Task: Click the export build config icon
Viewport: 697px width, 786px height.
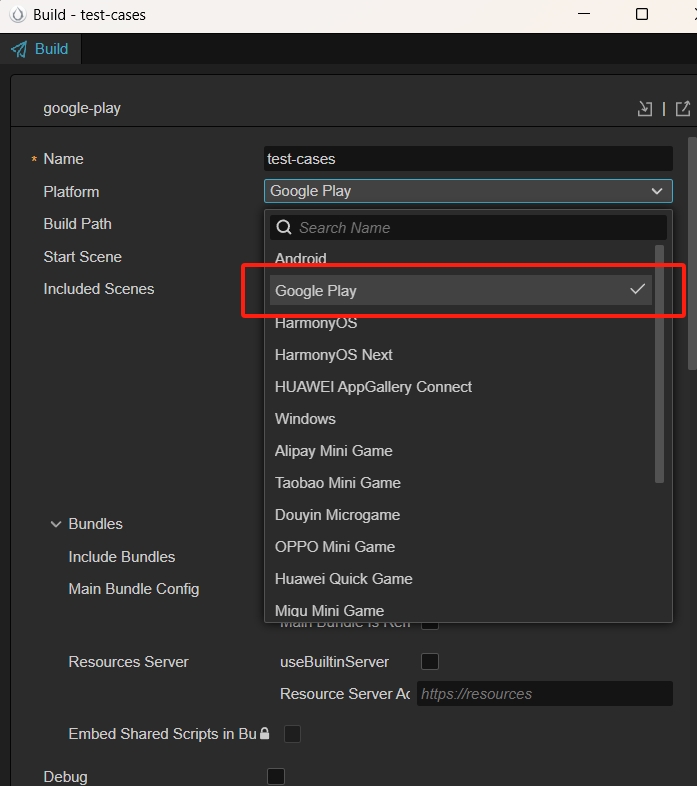Action: (683, 108)
